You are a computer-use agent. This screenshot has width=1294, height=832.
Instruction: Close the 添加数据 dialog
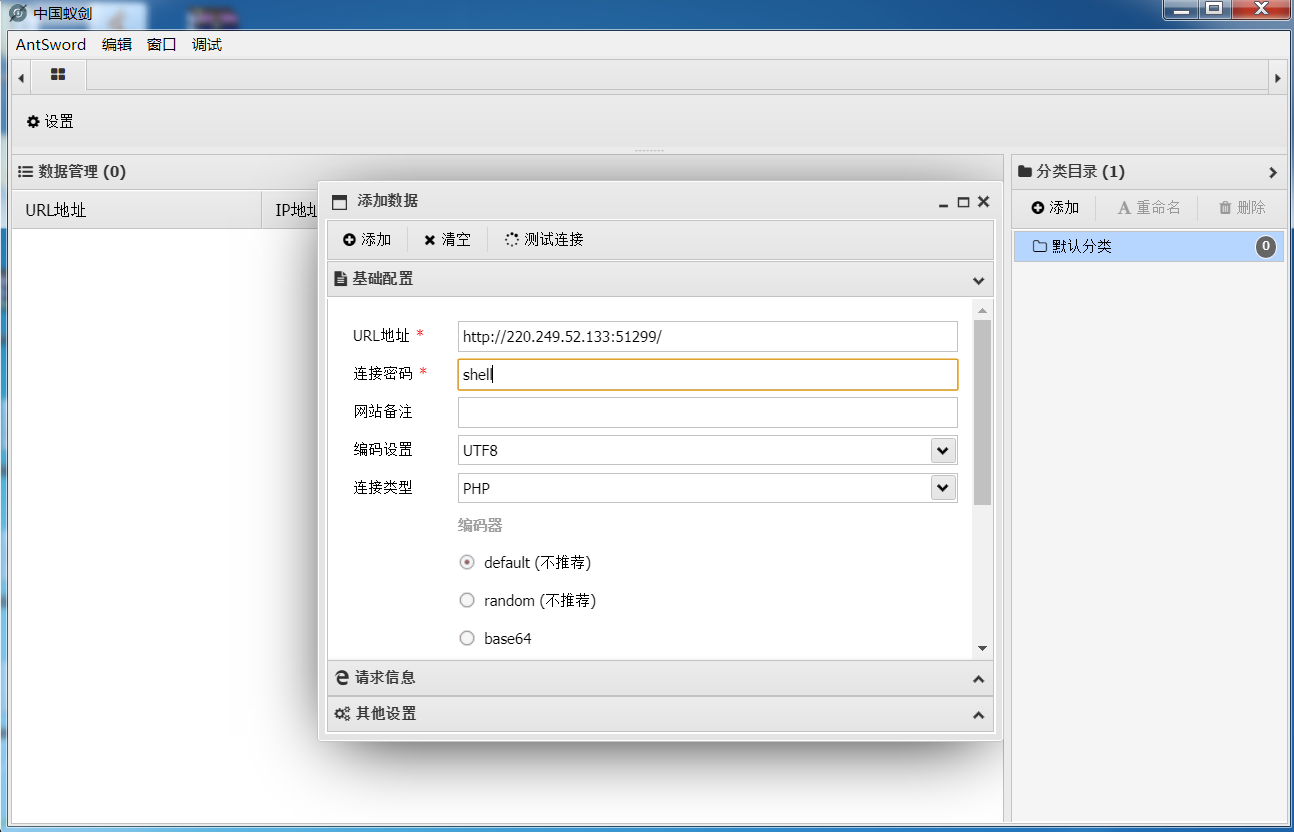point(983,201)
